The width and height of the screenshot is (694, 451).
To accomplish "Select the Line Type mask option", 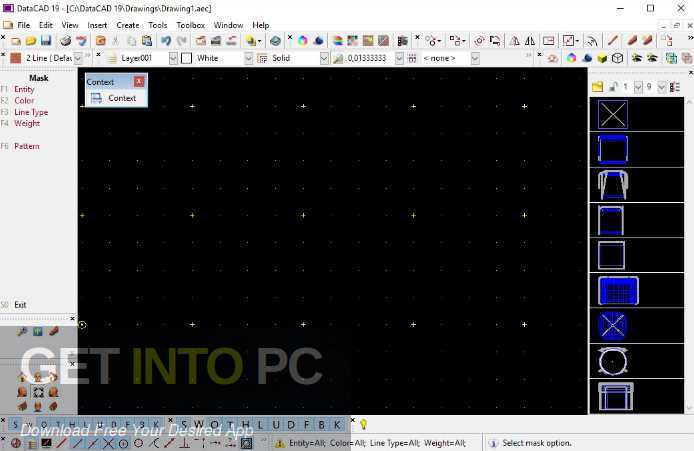I will pyautogui.click(x=31, y=112).
